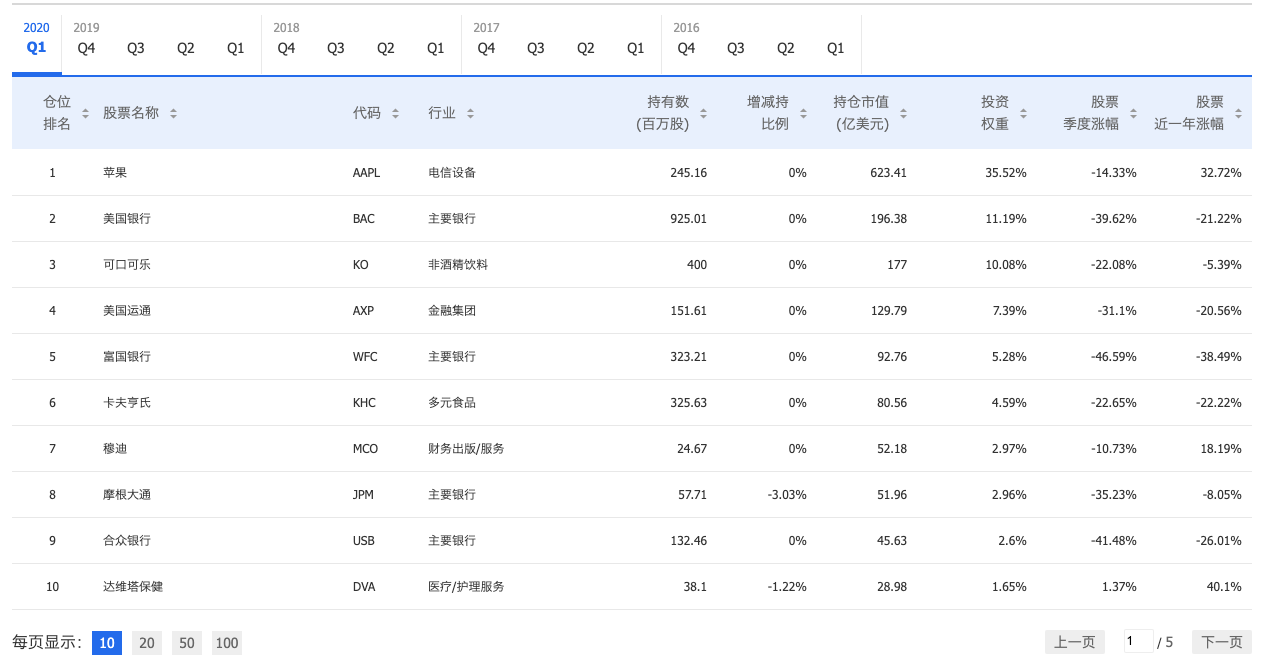Viewport: 1270px width, 662px height.
Task: Sort by 股票近一年涨幅 column arrows
Action: click(x=1238, y=114)
